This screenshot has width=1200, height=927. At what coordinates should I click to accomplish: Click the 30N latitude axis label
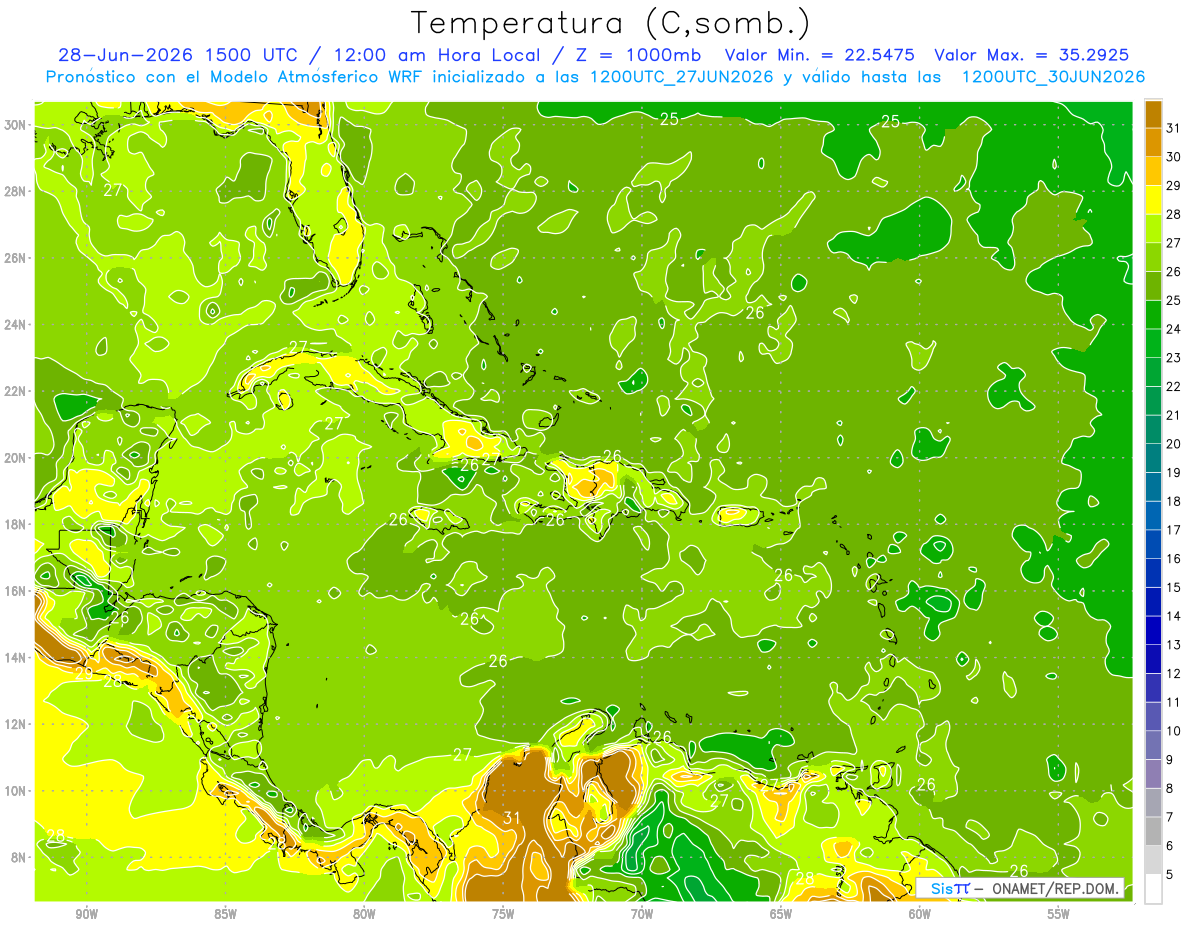[x=17, y=124]
